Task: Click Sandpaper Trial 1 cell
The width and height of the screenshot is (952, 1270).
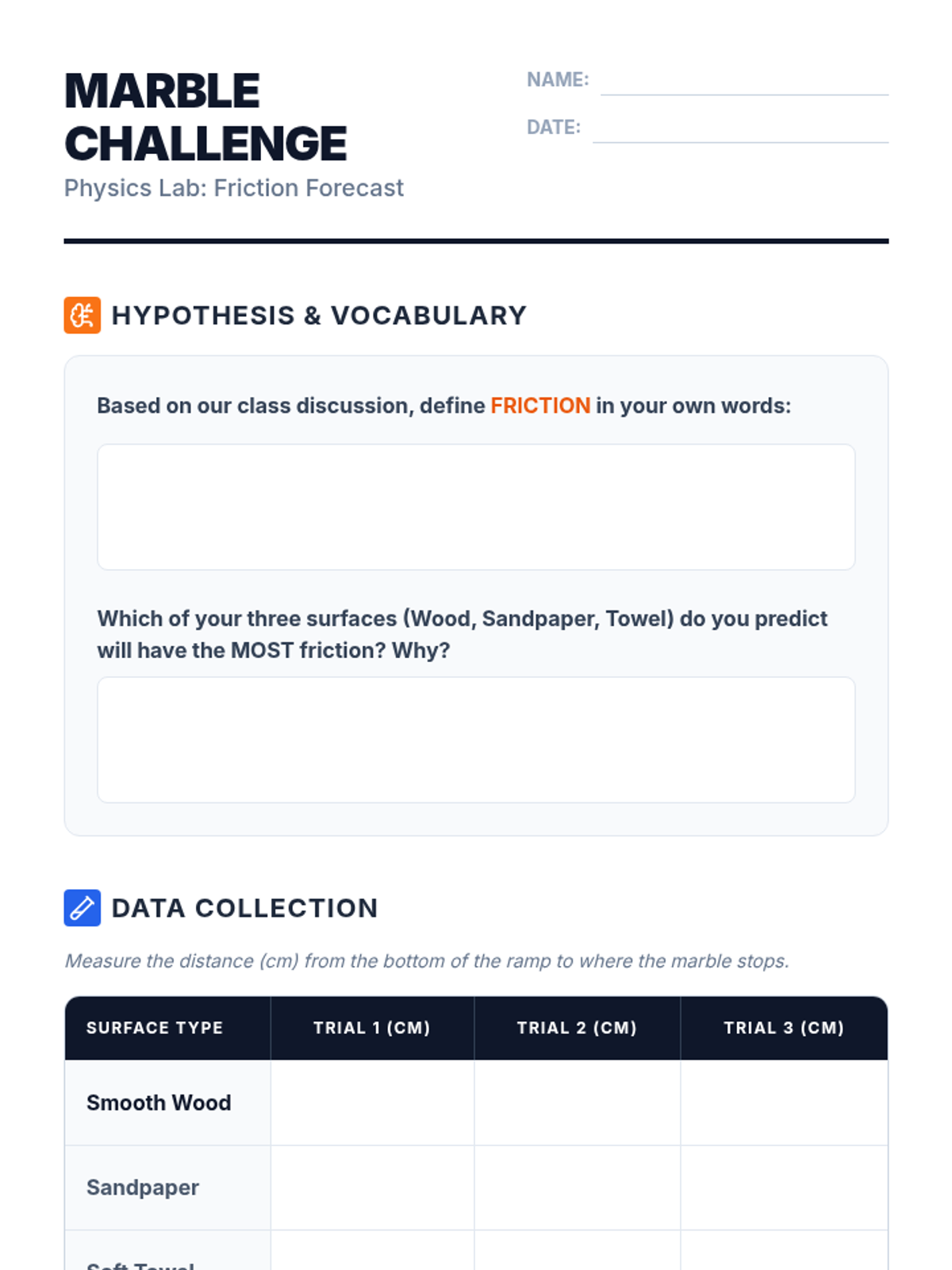Action: coord(372,1187)
